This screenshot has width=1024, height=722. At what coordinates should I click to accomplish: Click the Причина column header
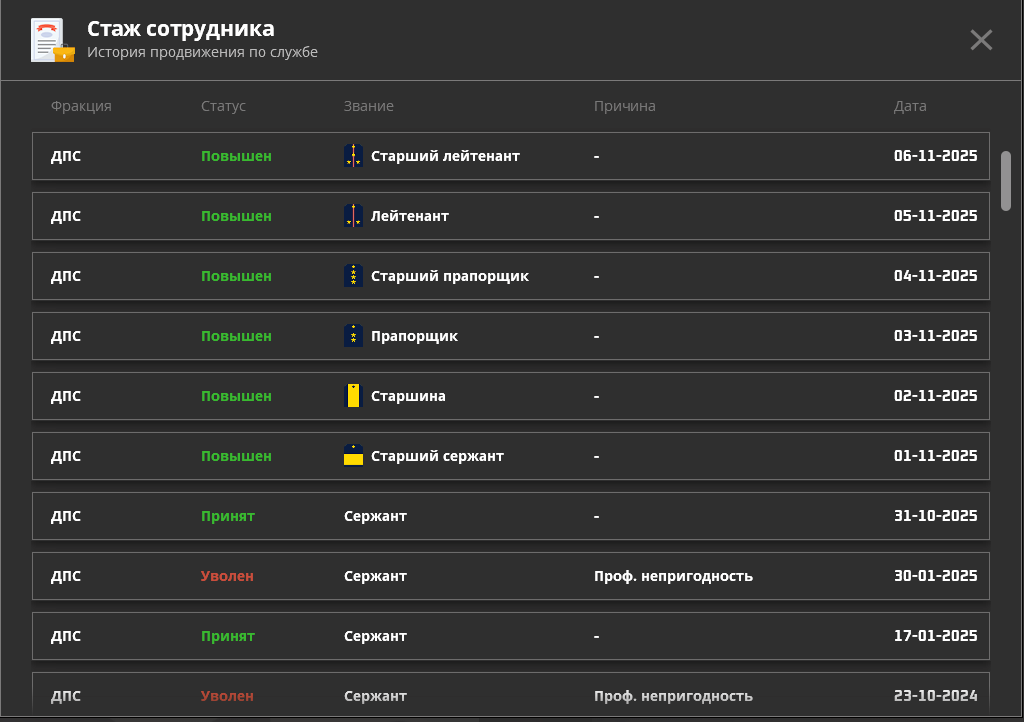tap(624, 106)
